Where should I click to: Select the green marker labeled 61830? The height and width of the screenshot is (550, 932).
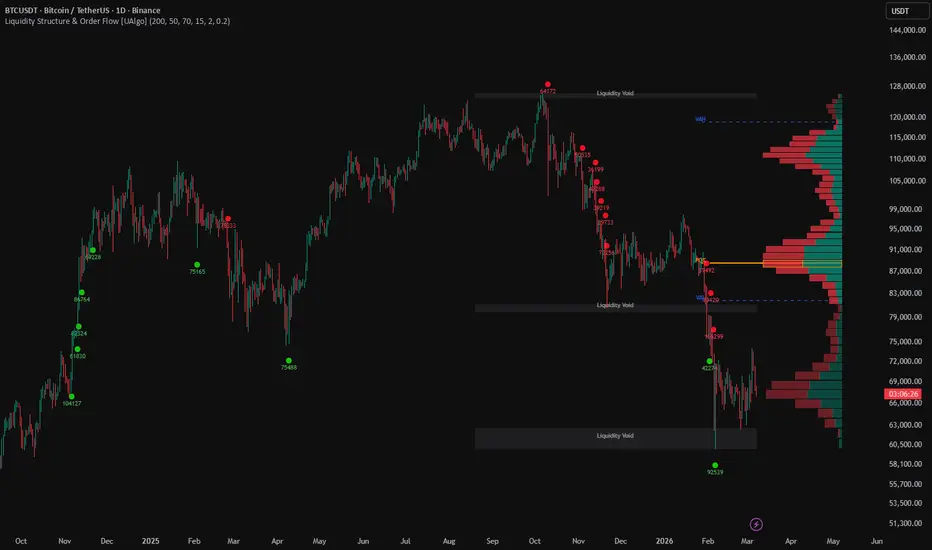click(77, 350)
